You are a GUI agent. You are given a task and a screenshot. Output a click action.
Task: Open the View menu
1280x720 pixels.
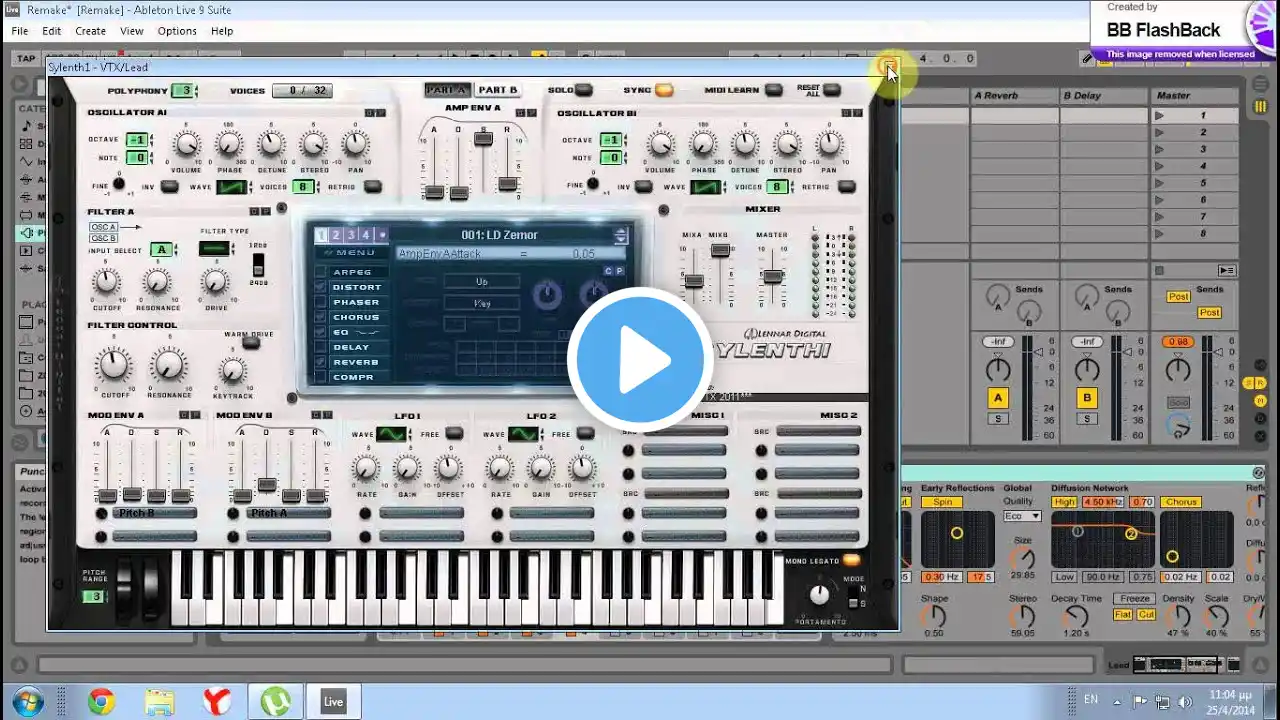tap(131, 31)
